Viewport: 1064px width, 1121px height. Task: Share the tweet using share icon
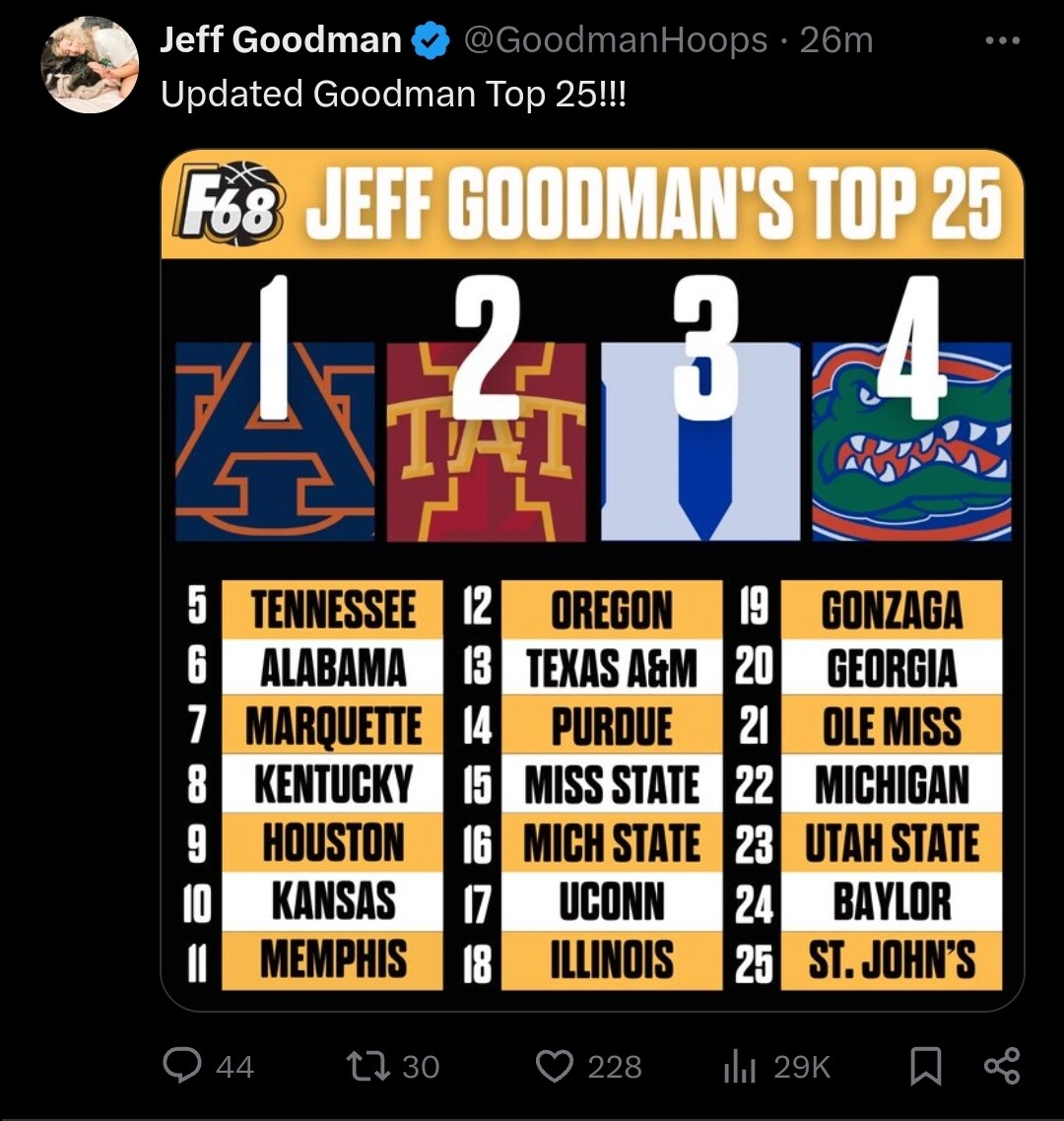click(1001, 1066)
